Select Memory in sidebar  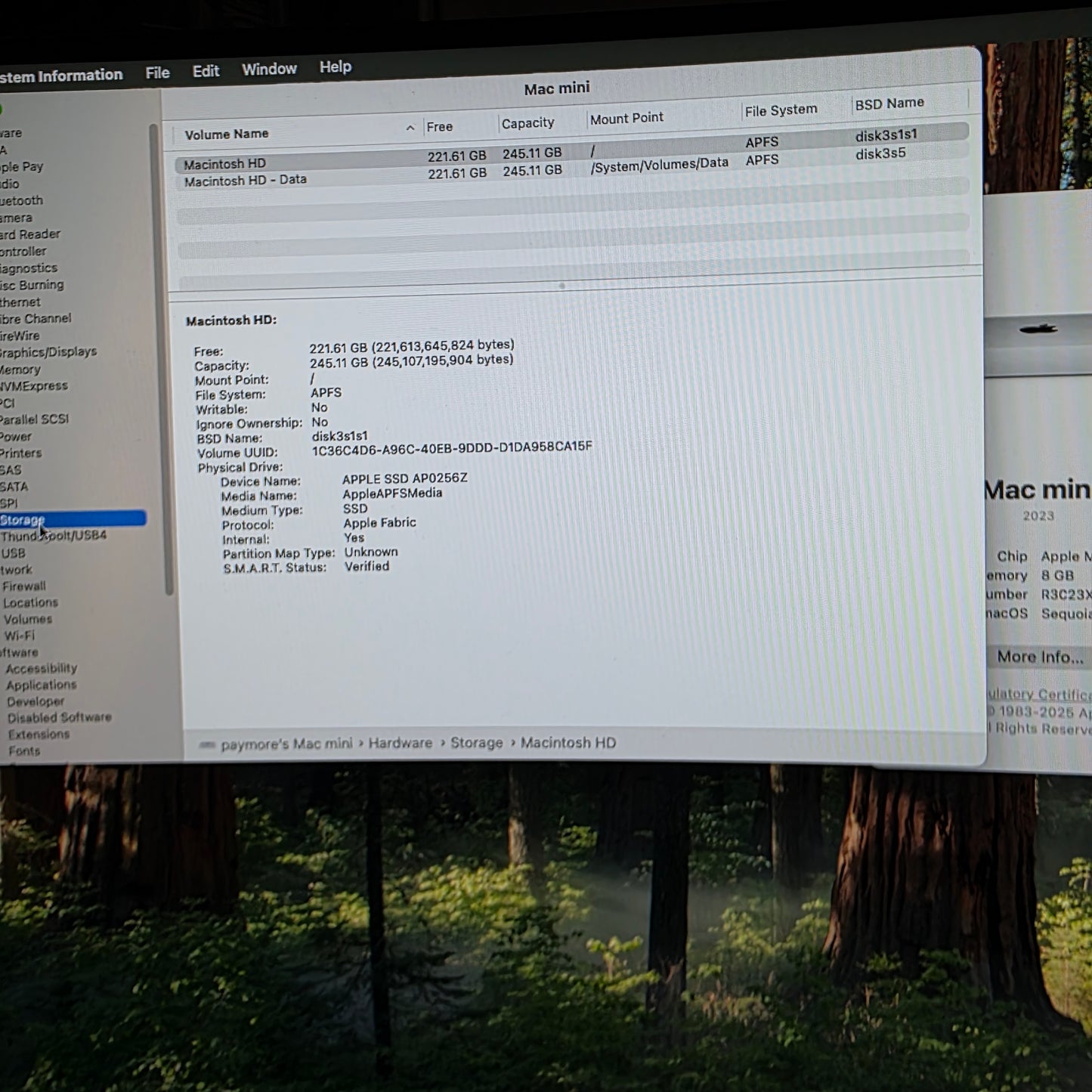click(x=20, y=370)
